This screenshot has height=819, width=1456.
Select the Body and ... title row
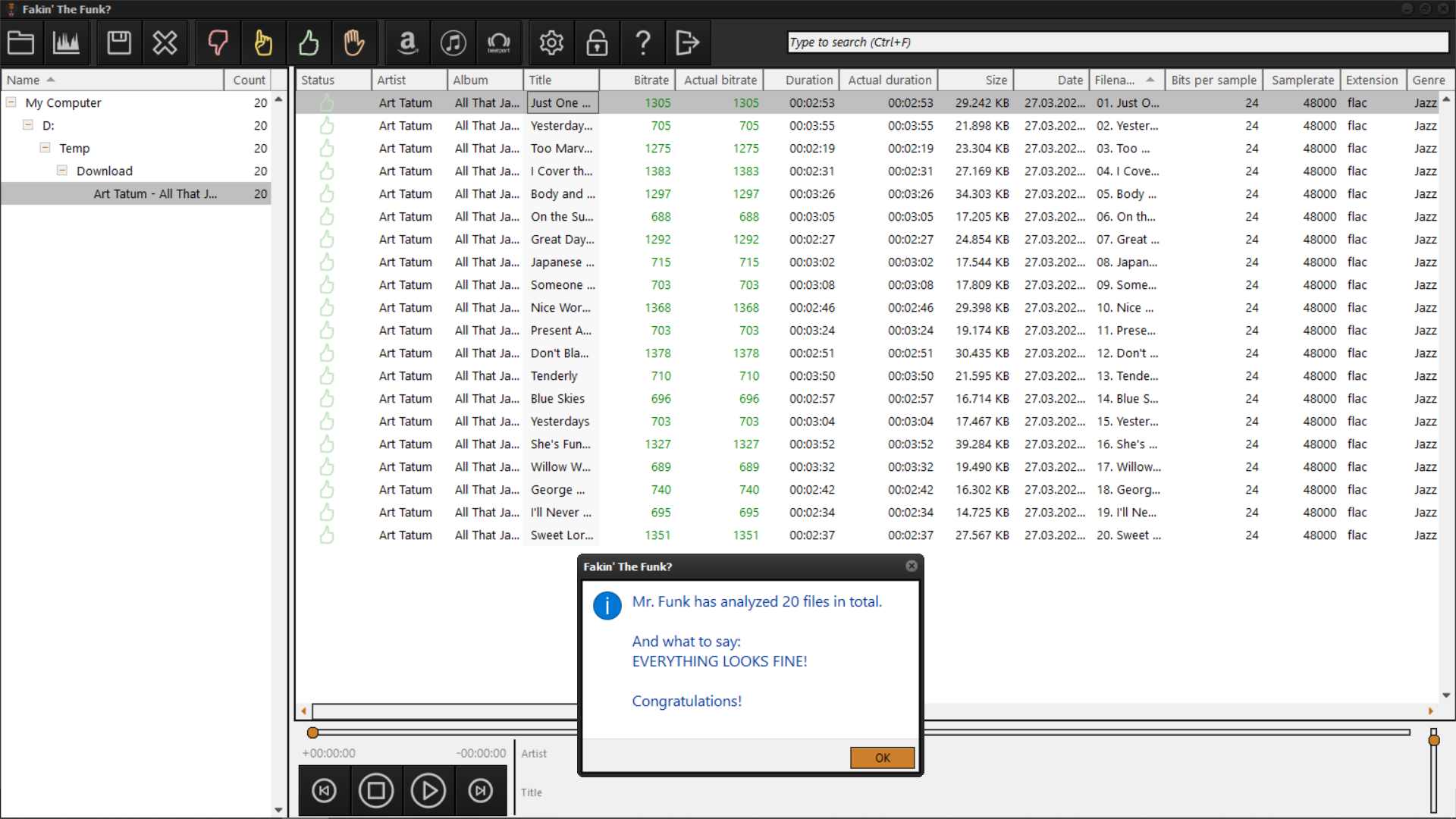tap(563, 193)
